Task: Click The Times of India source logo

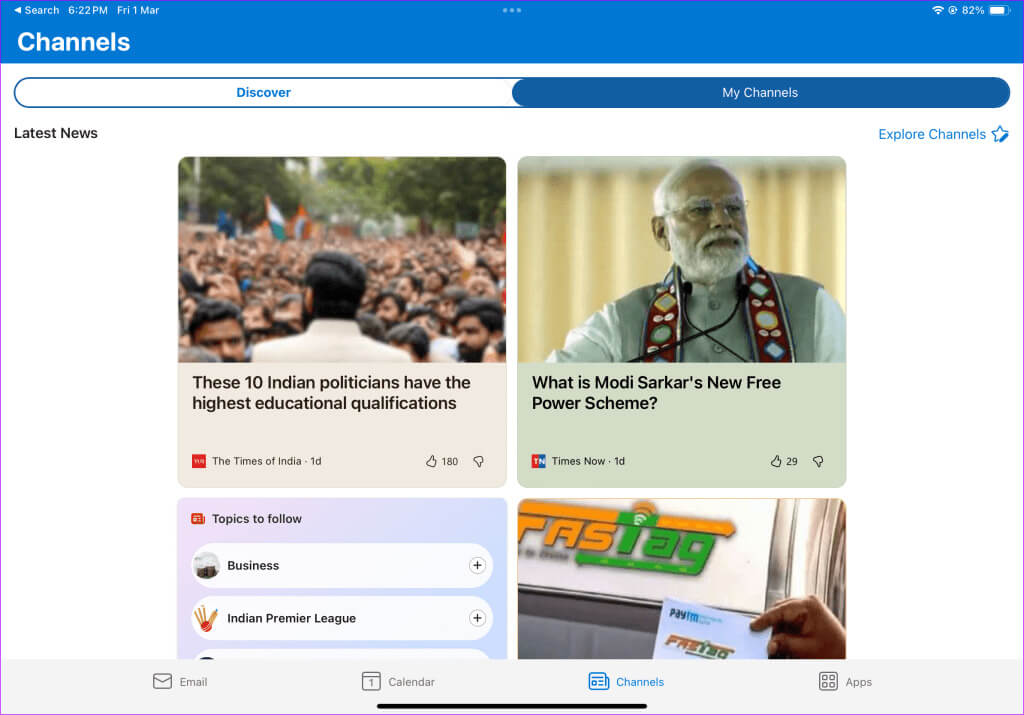Action: [x=199, y=461]
